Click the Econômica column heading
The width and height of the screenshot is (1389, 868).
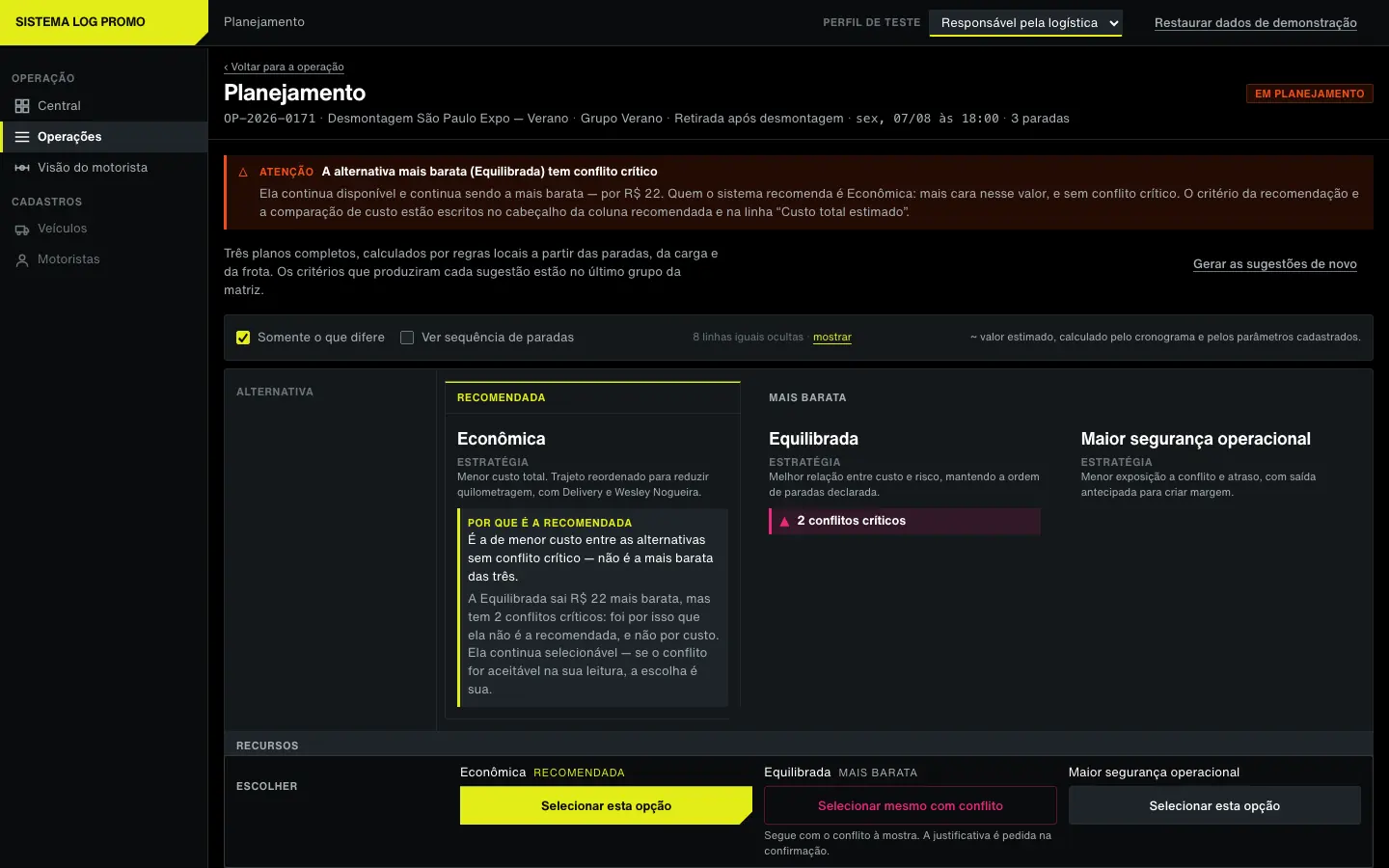click(x=501, y=439)
